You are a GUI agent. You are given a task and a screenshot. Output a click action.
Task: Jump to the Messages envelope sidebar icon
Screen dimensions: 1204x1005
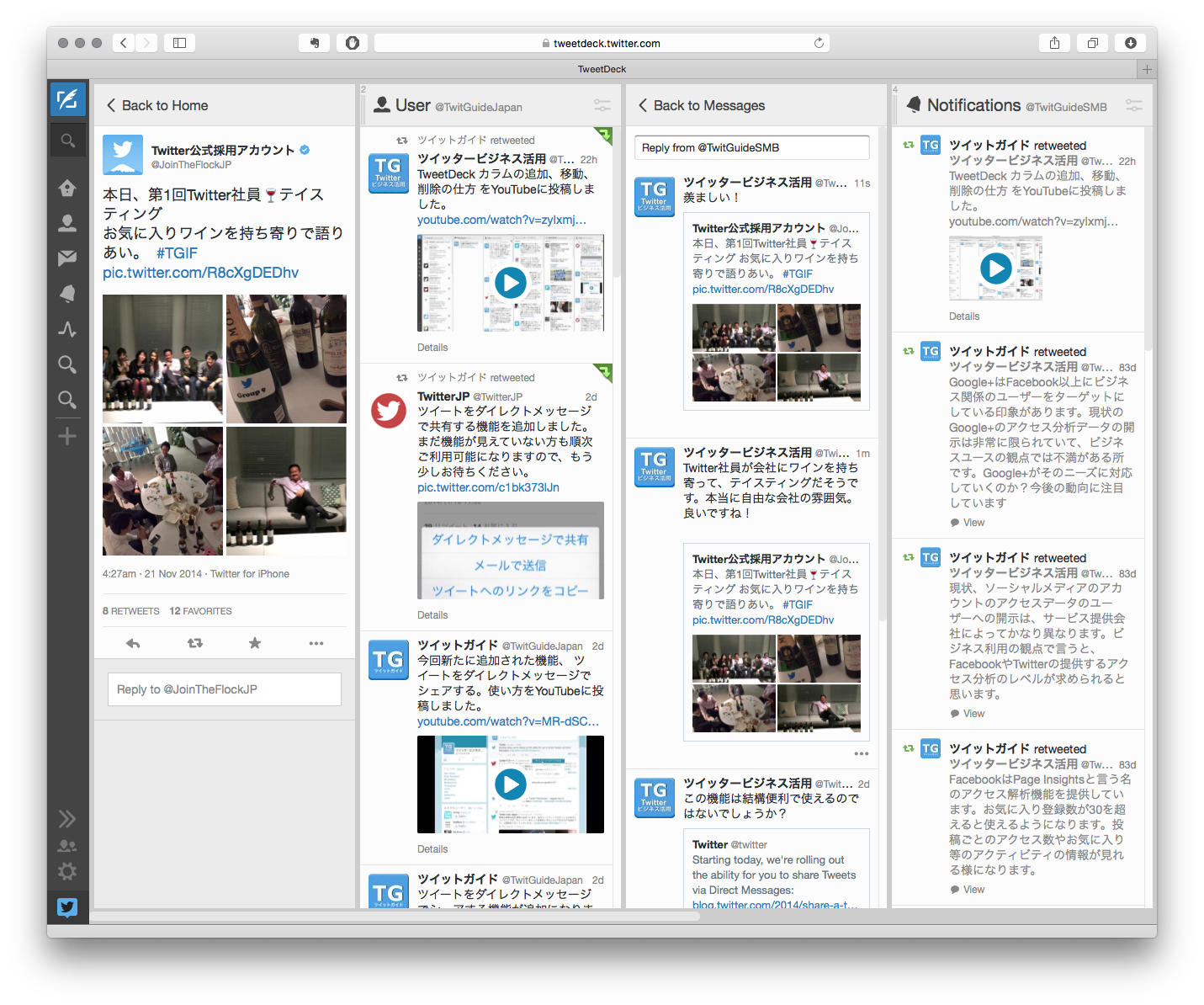click(67, 258)
